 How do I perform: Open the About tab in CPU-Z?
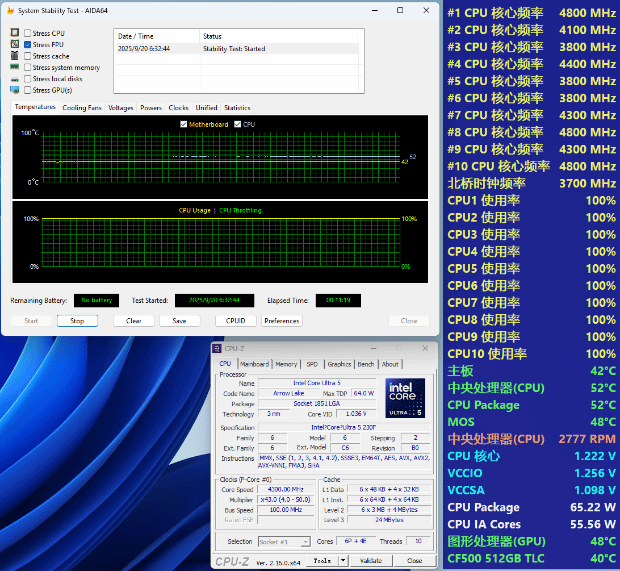pos(390,364)
